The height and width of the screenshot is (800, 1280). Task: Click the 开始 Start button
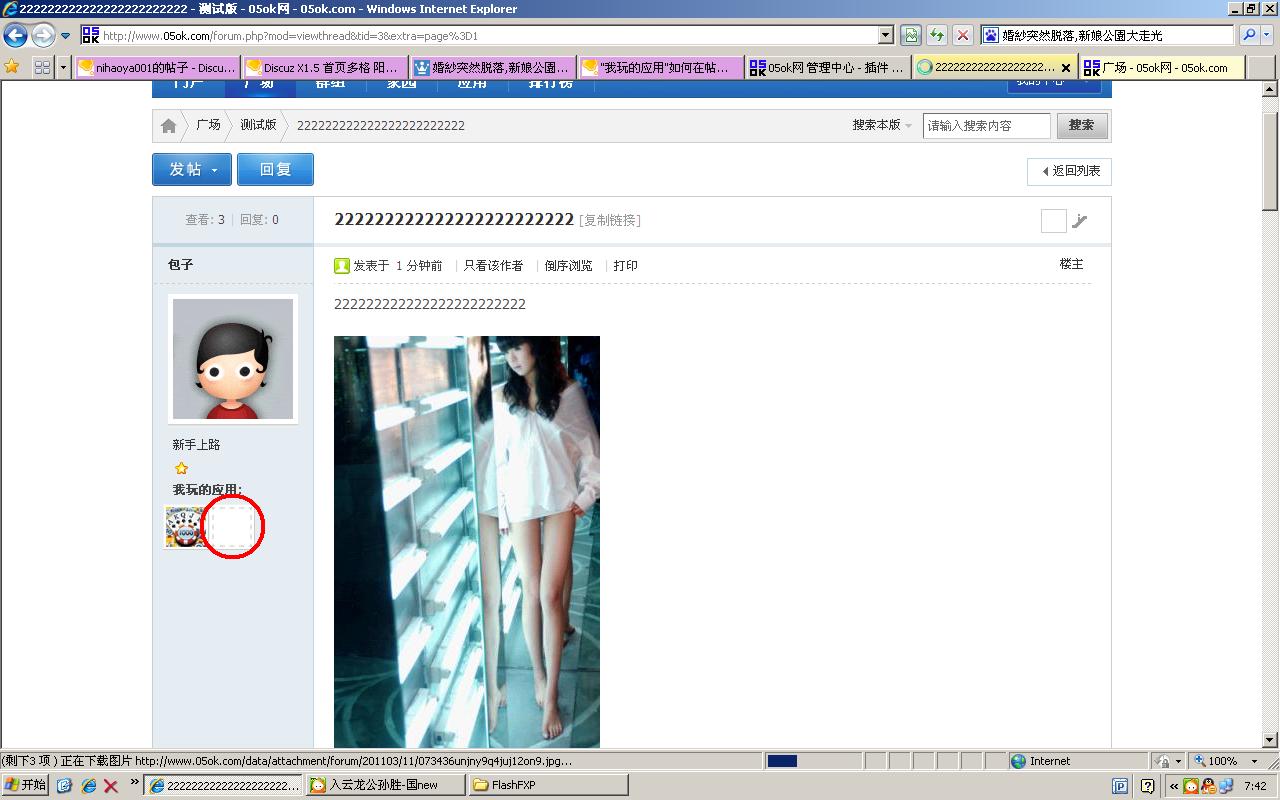(x=25, y=785)
